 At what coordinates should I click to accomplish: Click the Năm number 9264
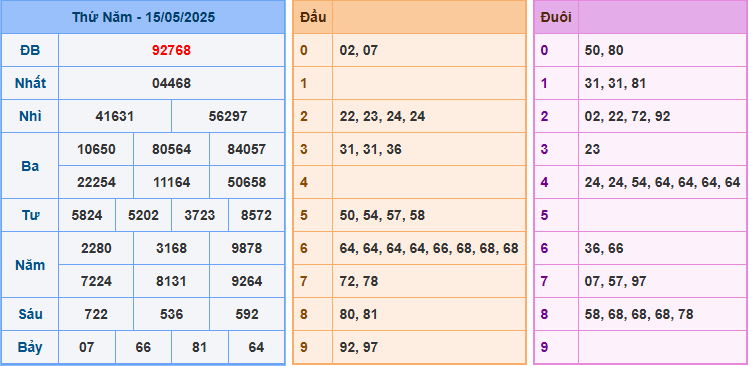click(x=247, y=281)
